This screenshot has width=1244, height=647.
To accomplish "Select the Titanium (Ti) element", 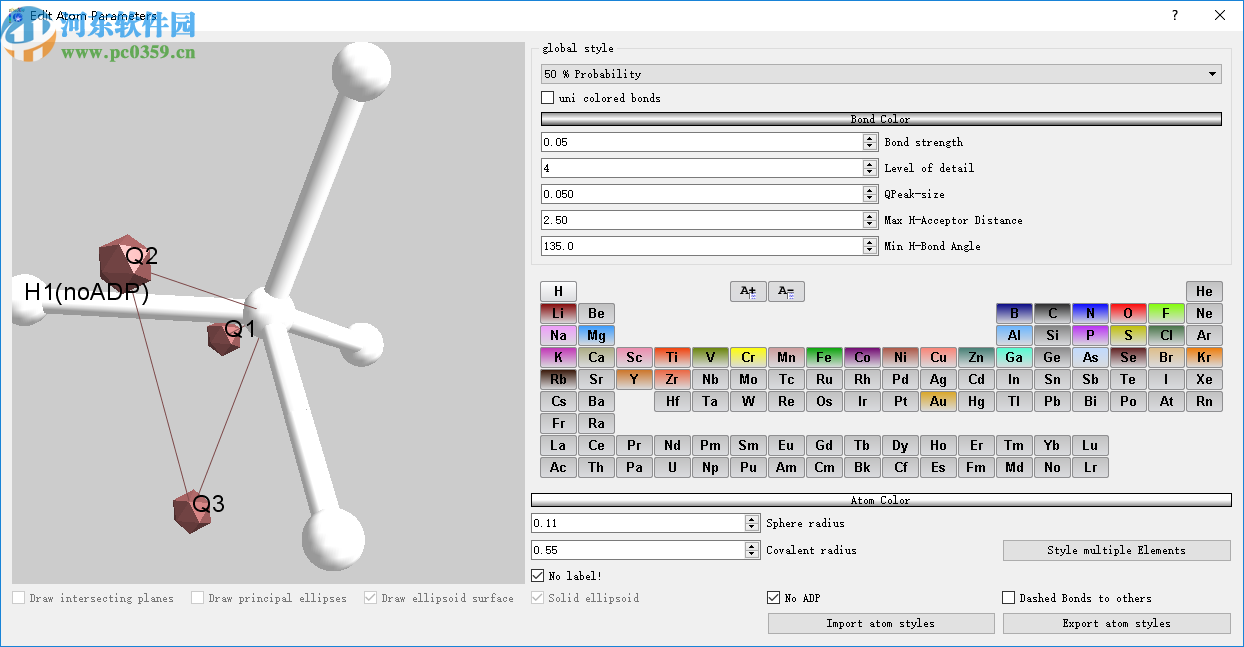I will 672,357.
